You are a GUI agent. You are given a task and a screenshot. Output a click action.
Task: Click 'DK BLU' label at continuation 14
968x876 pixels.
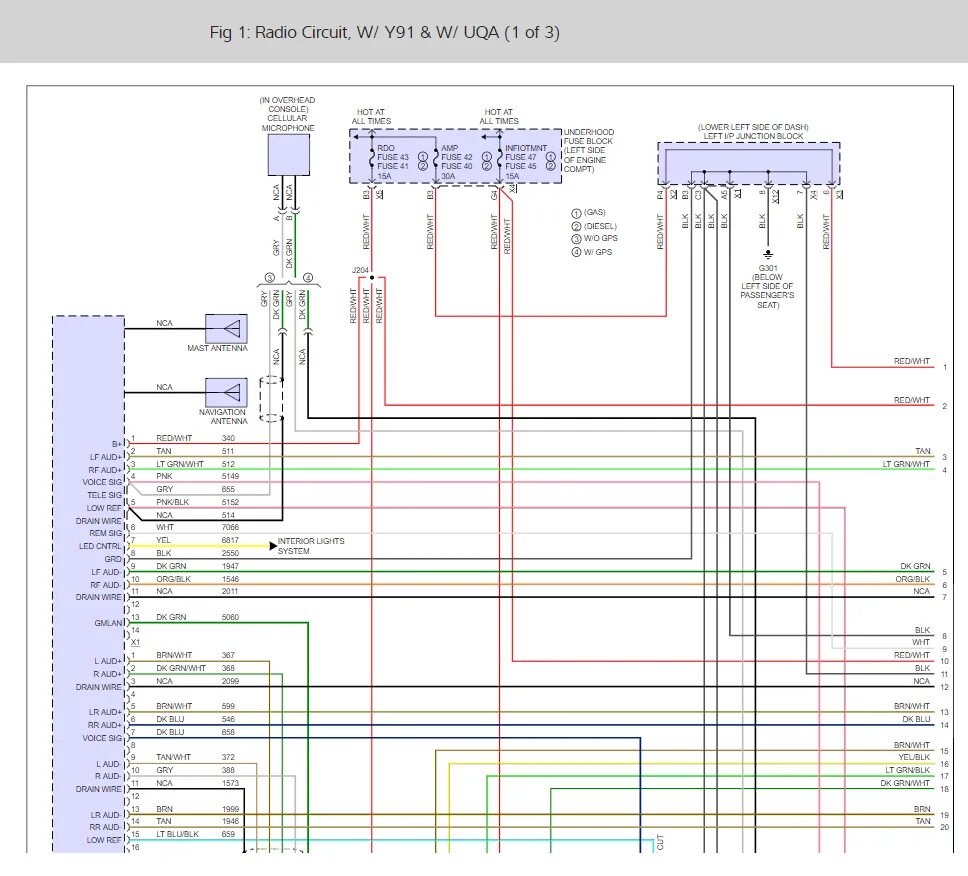click(x=916, y=719)
